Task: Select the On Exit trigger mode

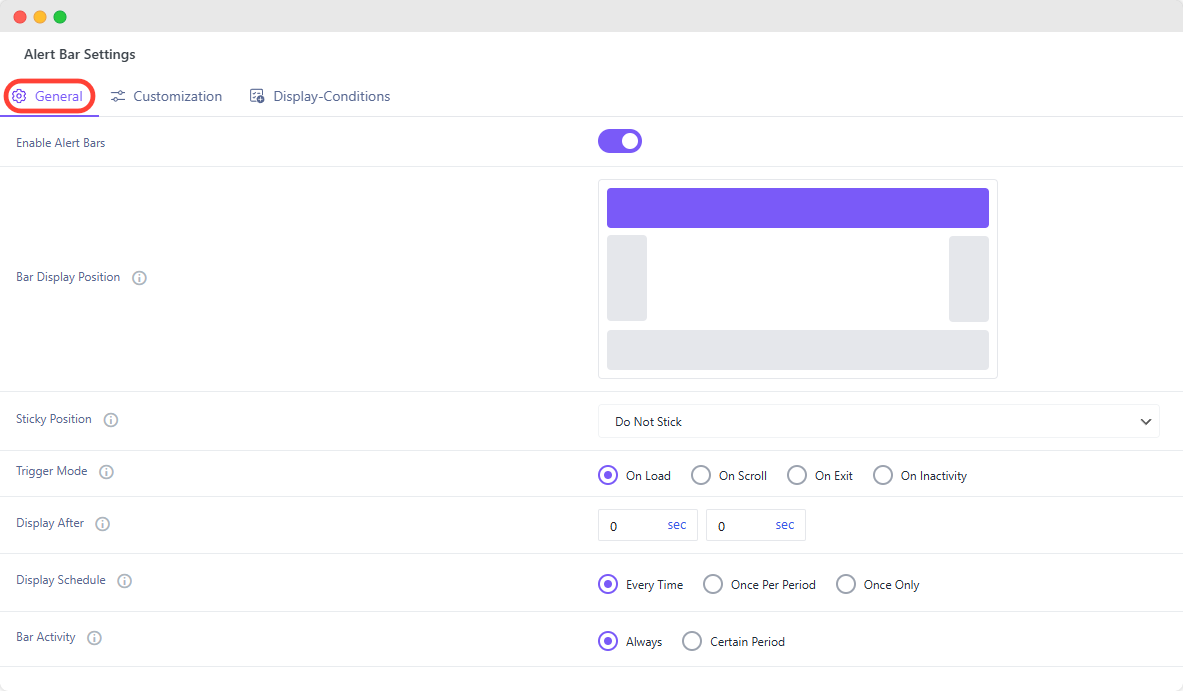Action: [798, 476]
